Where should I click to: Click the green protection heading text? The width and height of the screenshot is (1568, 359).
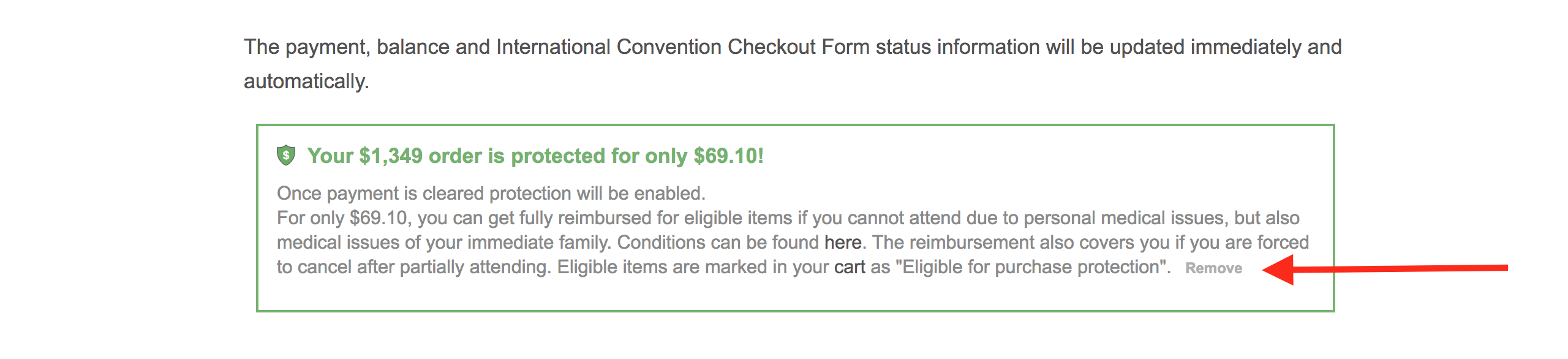click(535, 156)
